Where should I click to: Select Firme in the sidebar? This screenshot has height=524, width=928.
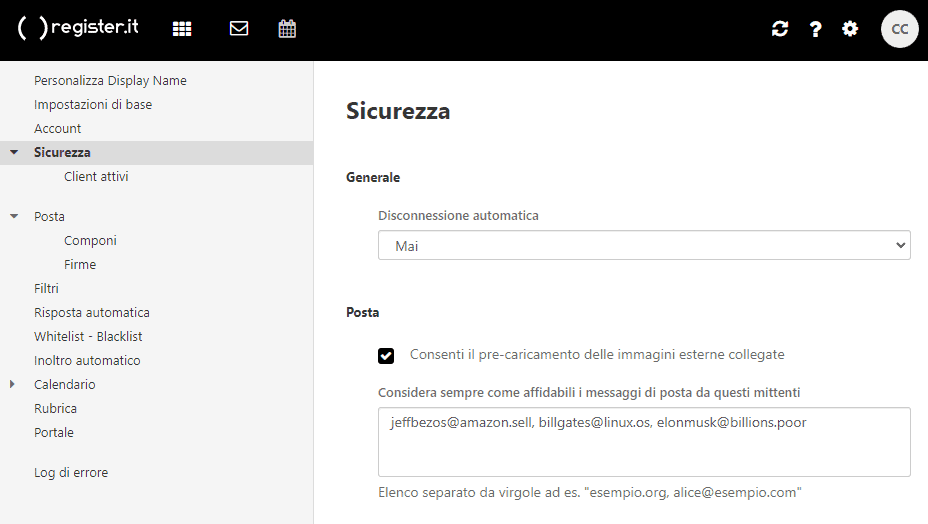coord(80,265)
